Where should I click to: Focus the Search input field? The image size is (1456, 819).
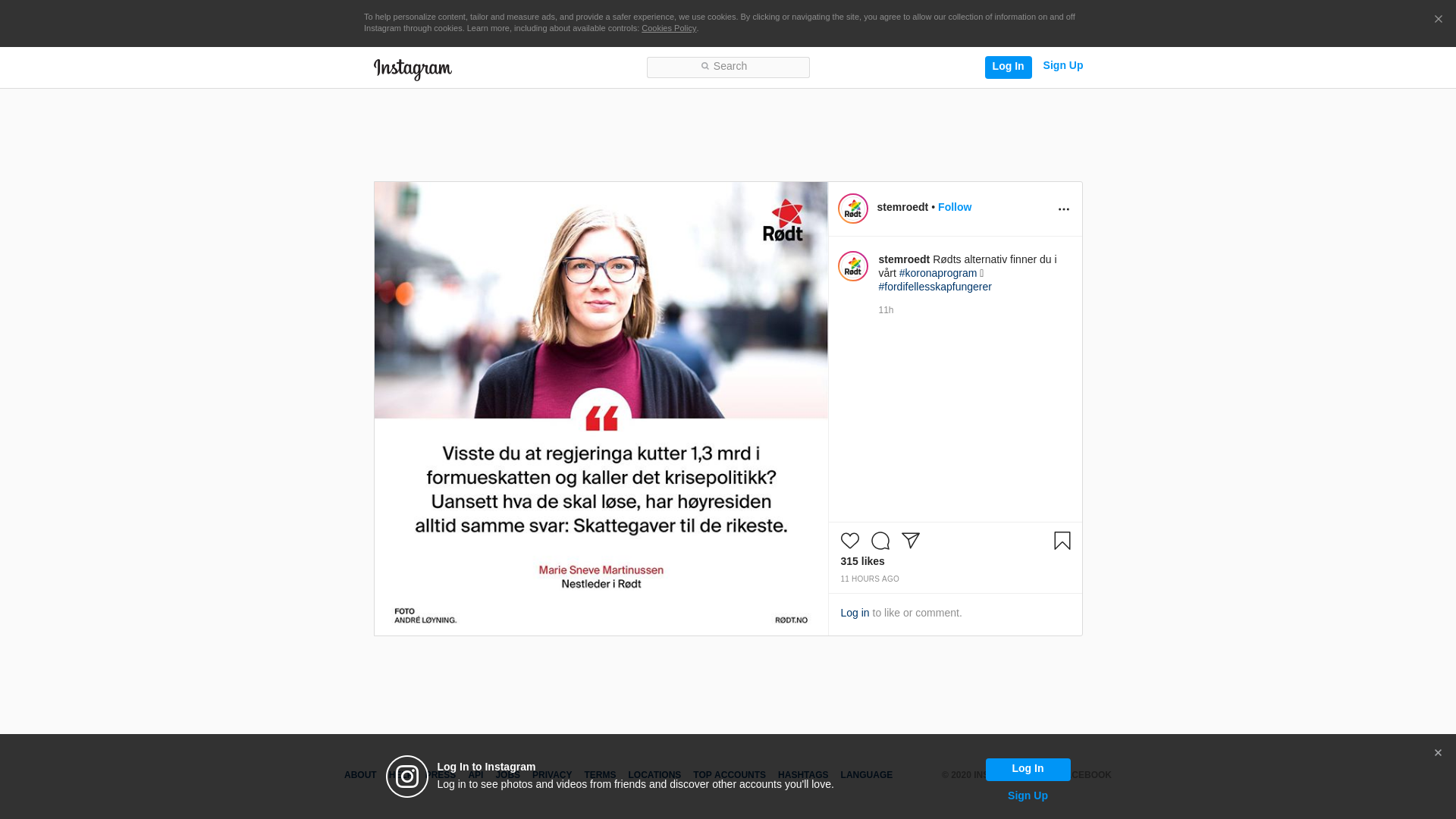click(728, 67)
